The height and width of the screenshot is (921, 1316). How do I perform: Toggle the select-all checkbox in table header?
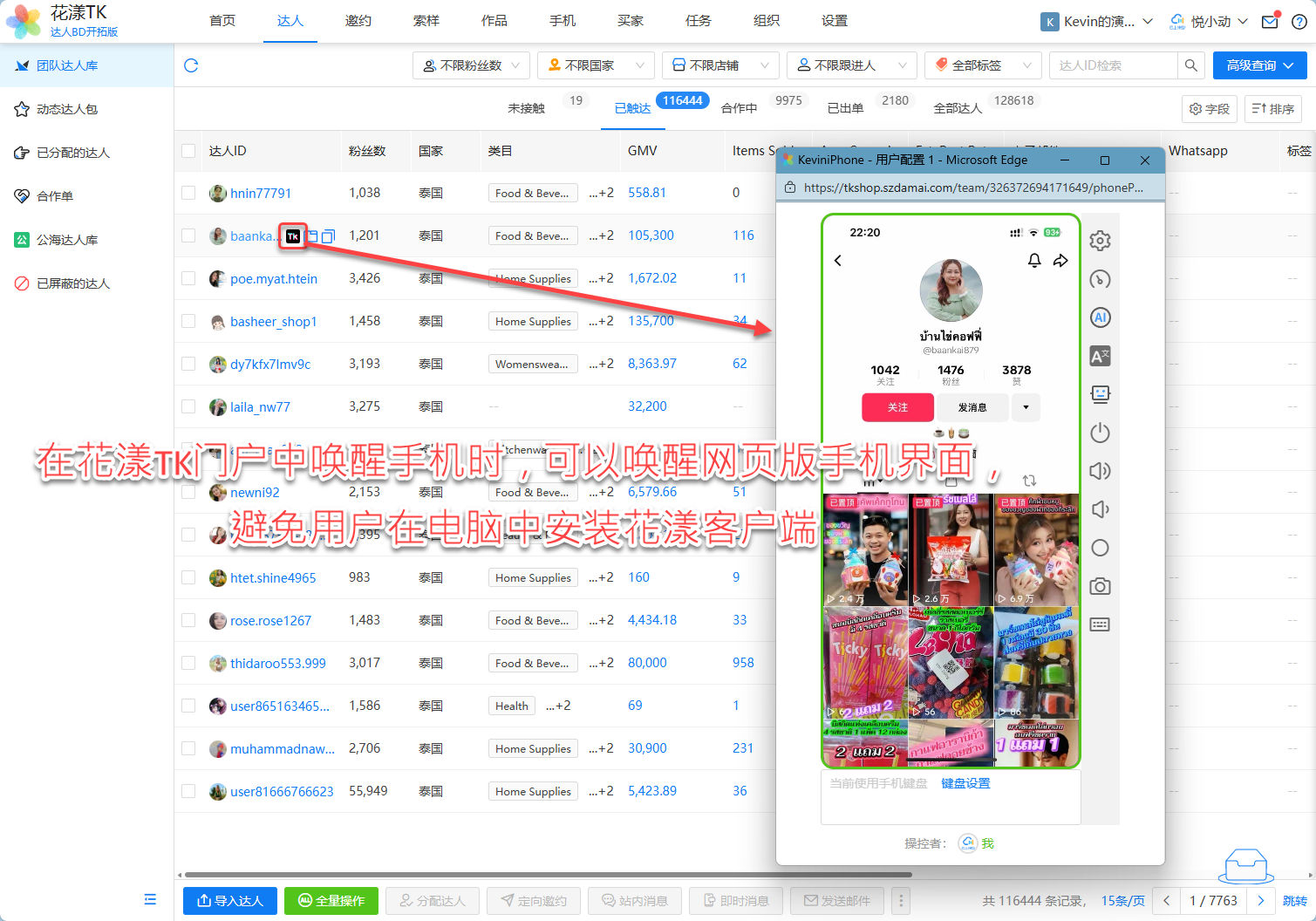click(188, 151)
